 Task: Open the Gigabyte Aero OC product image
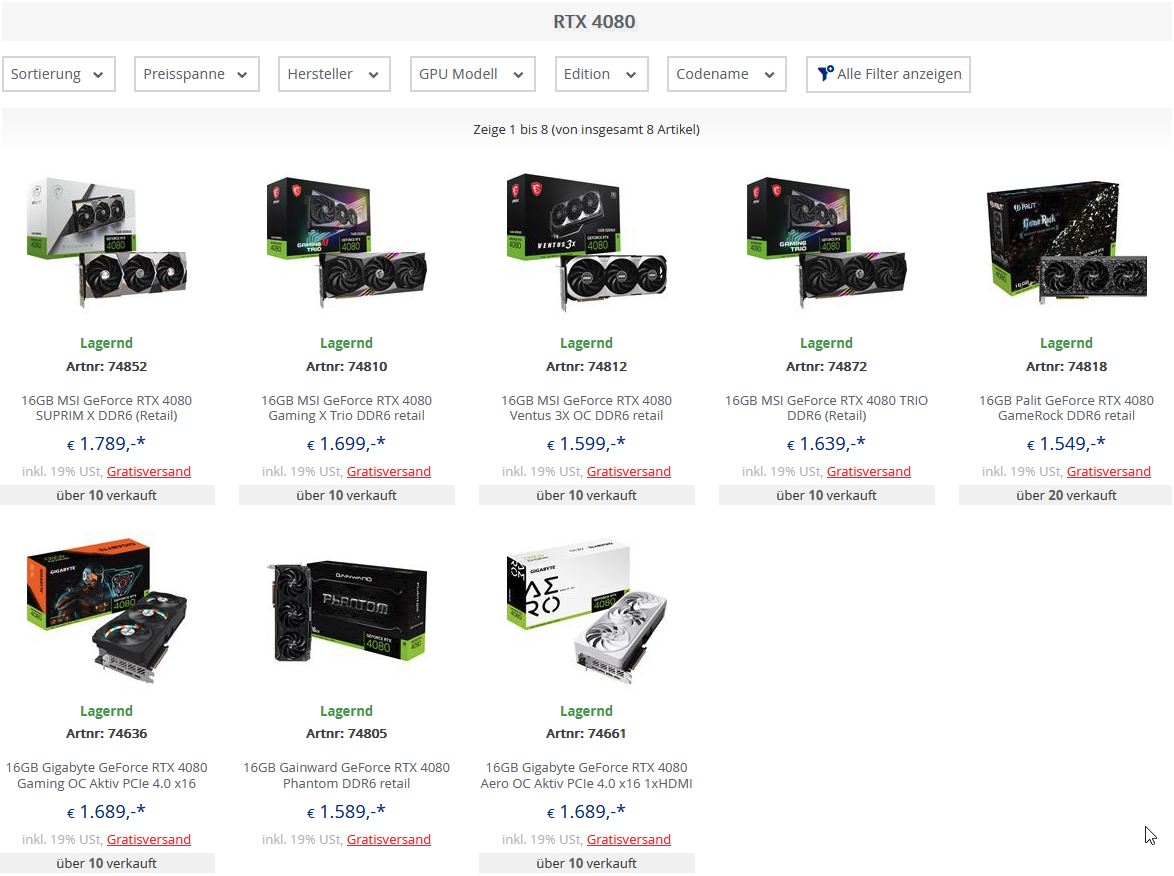coord(586,609)
